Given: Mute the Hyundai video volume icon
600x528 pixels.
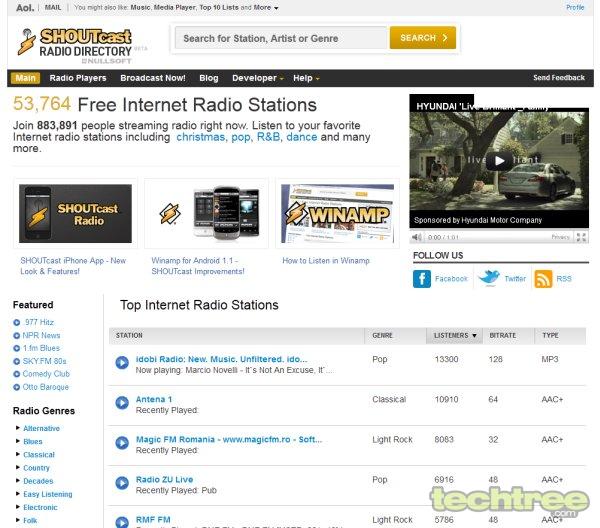Looking at the screenshot, I should click(x=416, y=237).
